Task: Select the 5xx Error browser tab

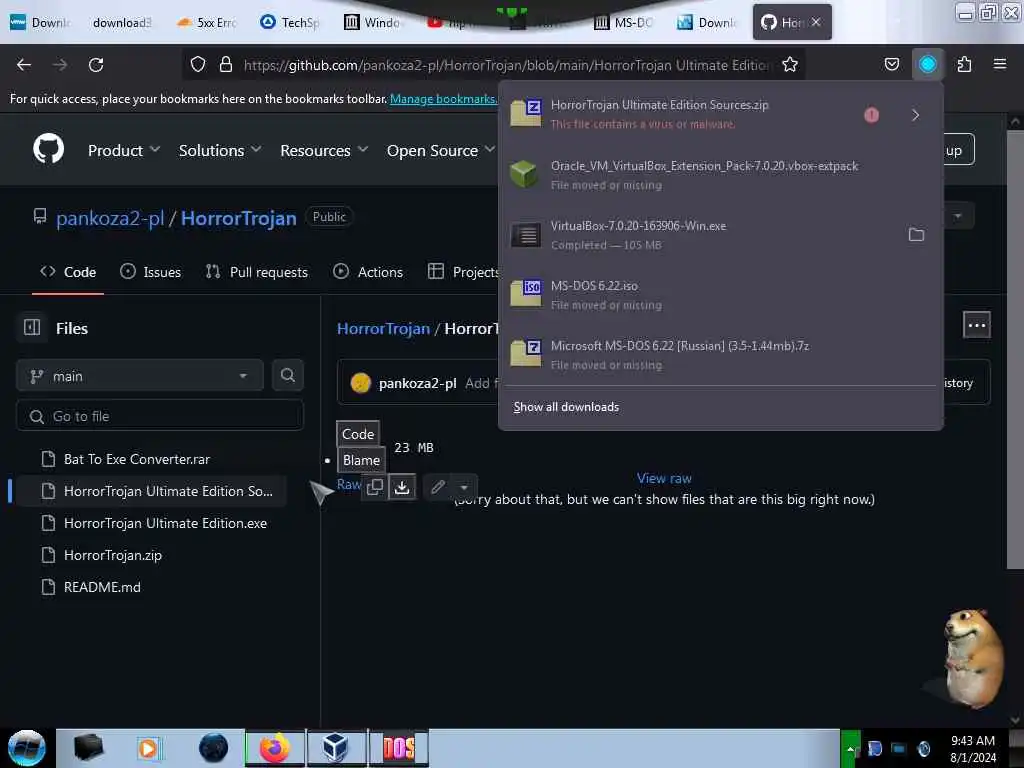Action: tap(206, 22)
